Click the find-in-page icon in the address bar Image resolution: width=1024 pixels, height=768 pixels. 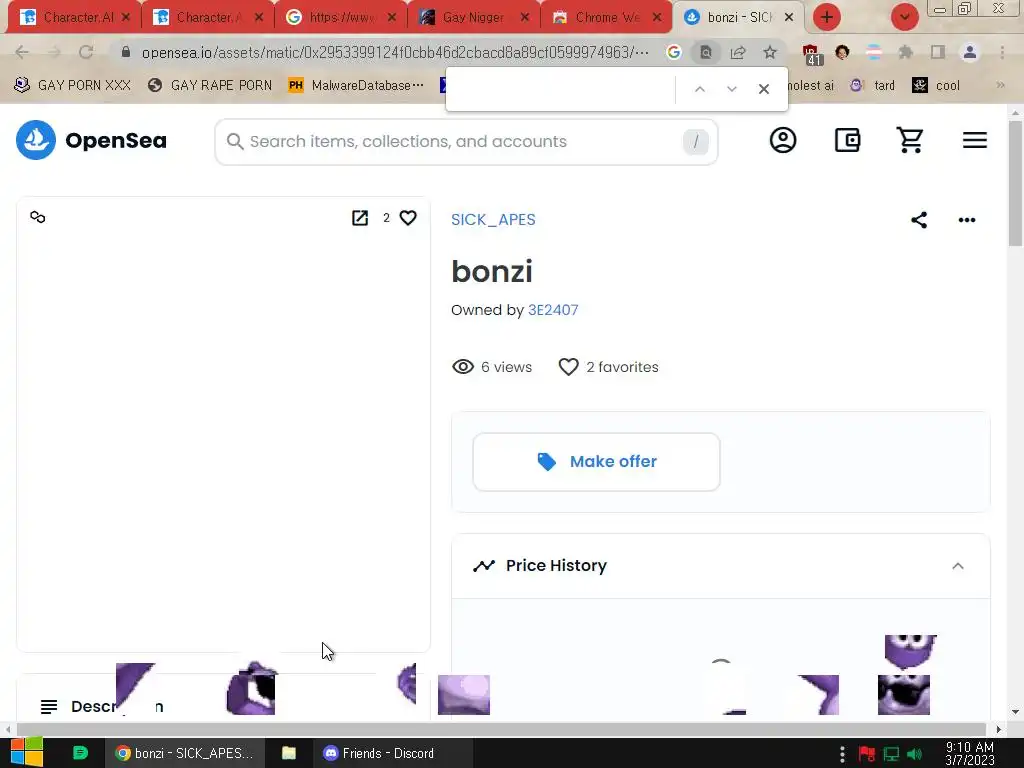pyautogui.click(x=706, y=52)
